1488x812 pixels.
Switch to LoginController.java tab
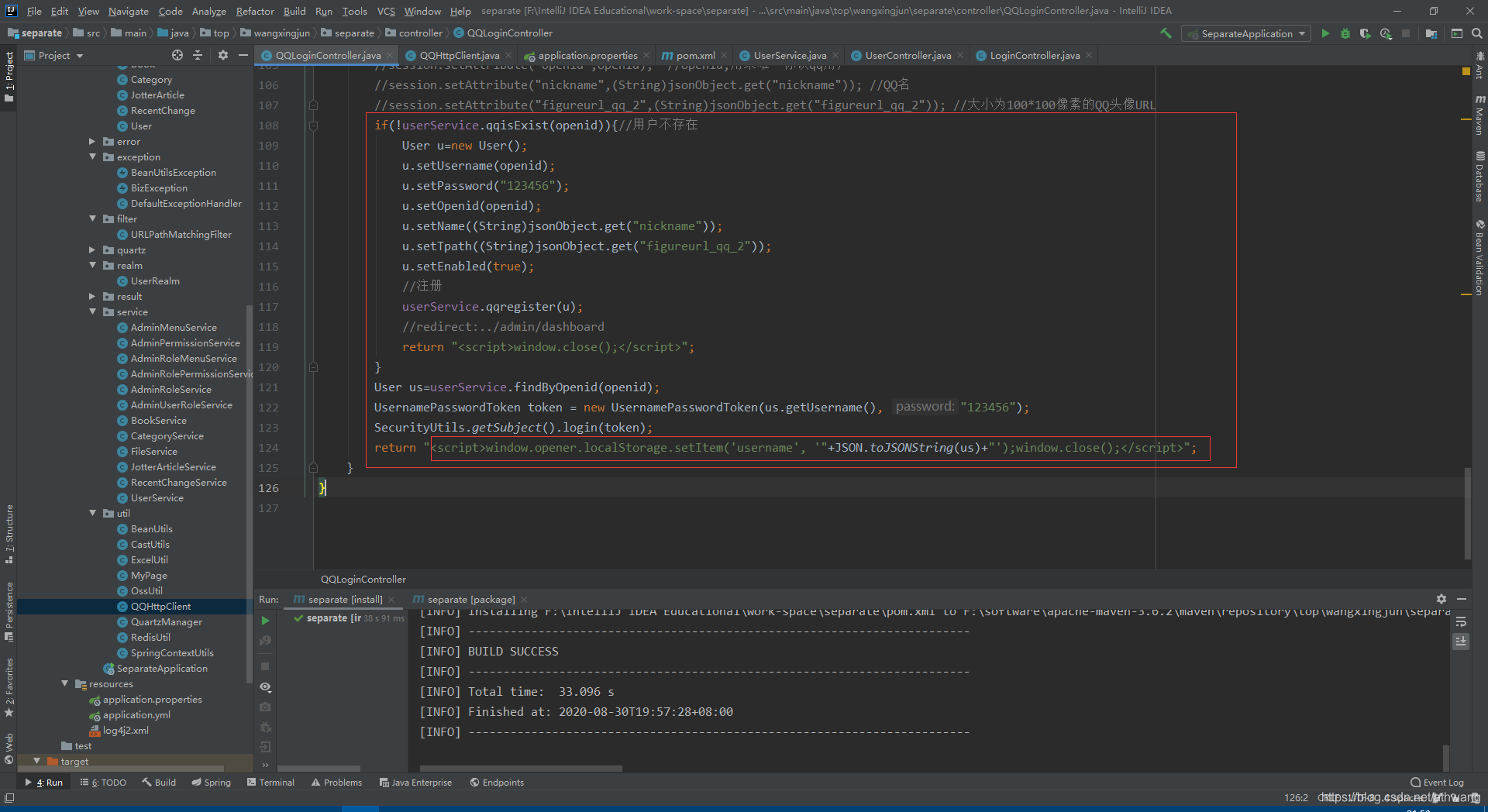point(1035,55)
